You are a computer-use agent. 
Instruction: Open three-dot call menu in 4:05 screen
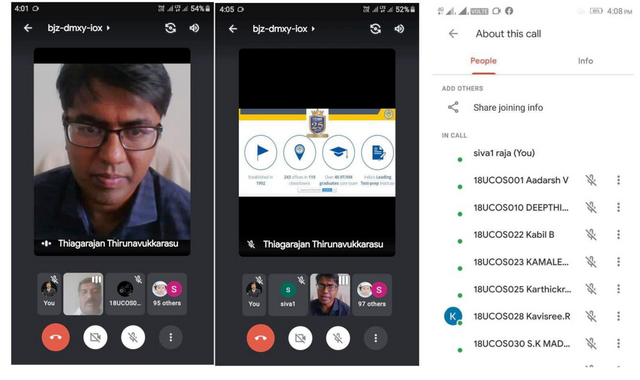pos(376,338)
